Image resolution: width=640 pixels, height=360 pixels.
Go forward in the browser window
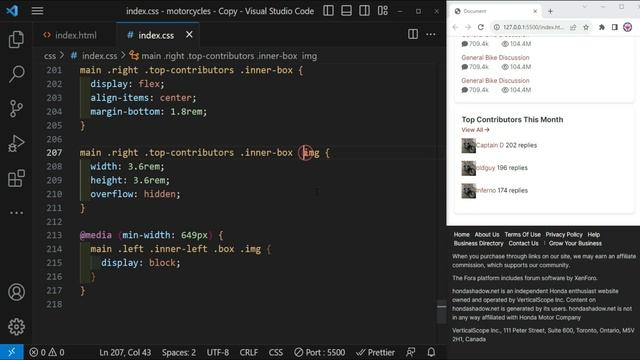click(x=468, y=27)
